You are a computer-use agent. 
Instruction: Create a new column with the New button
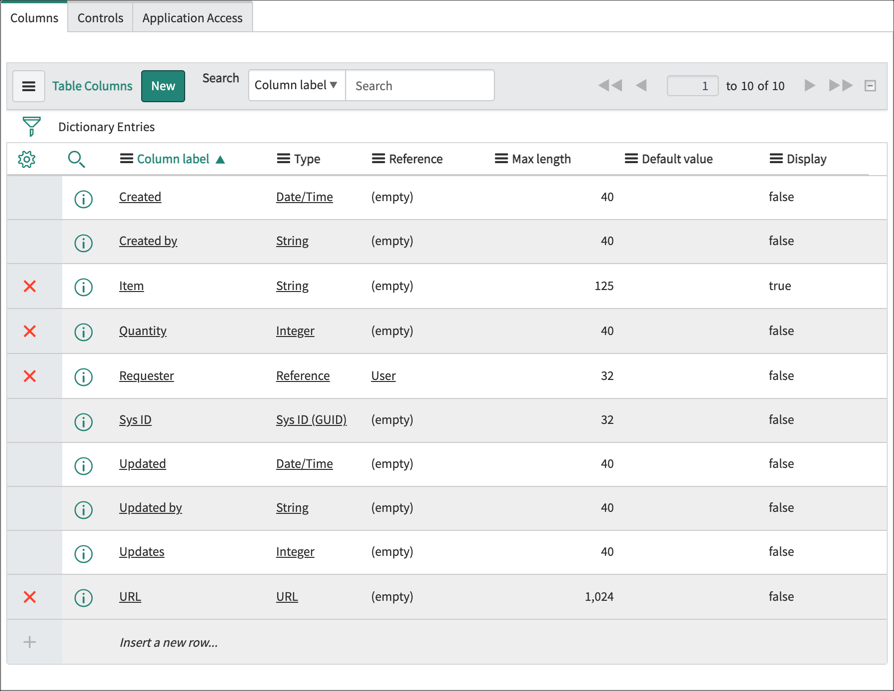(x=162, y=86)
